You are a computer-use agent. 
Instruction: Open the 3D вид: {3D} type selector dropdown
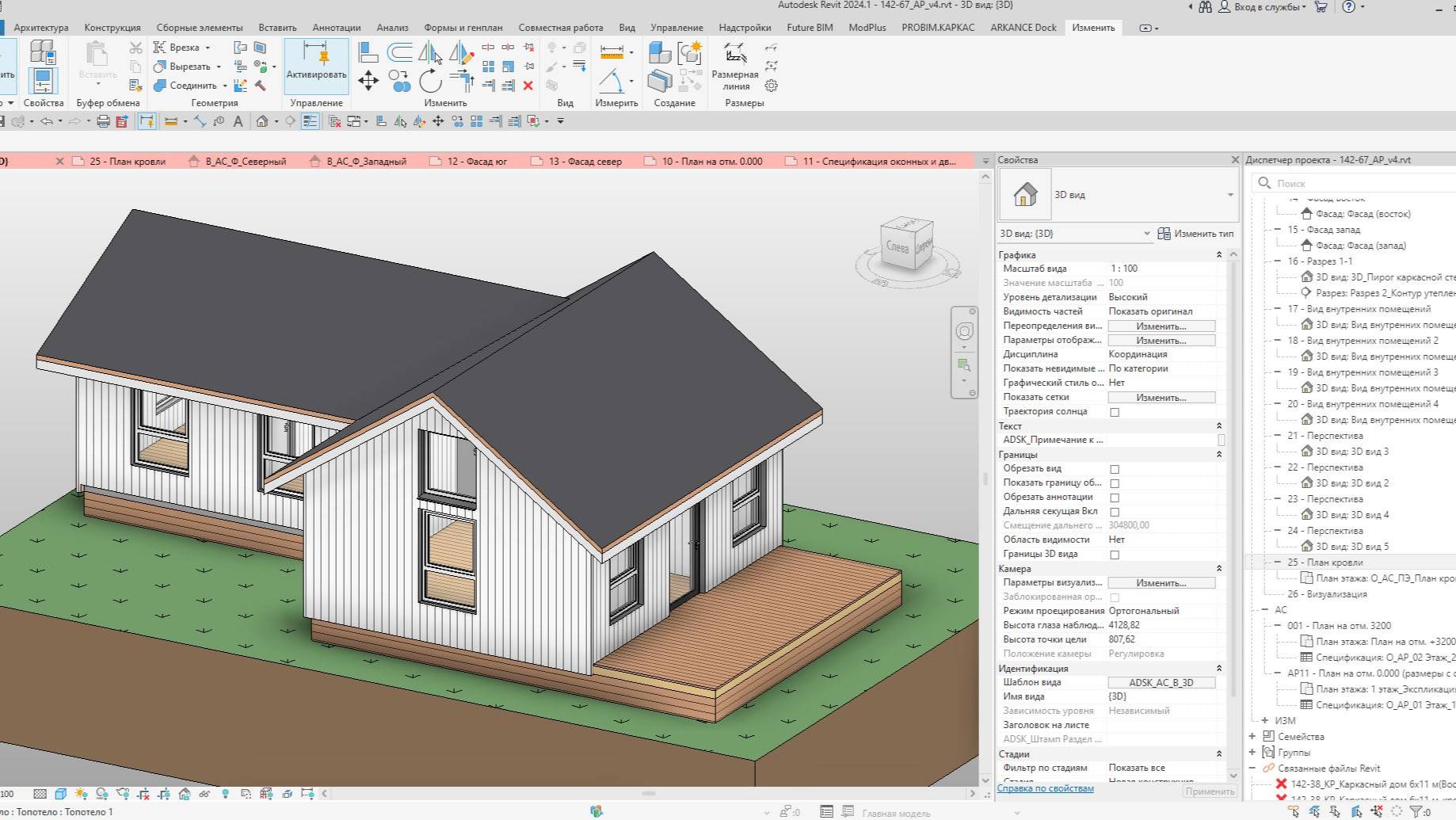click(x=1147, y=233)
